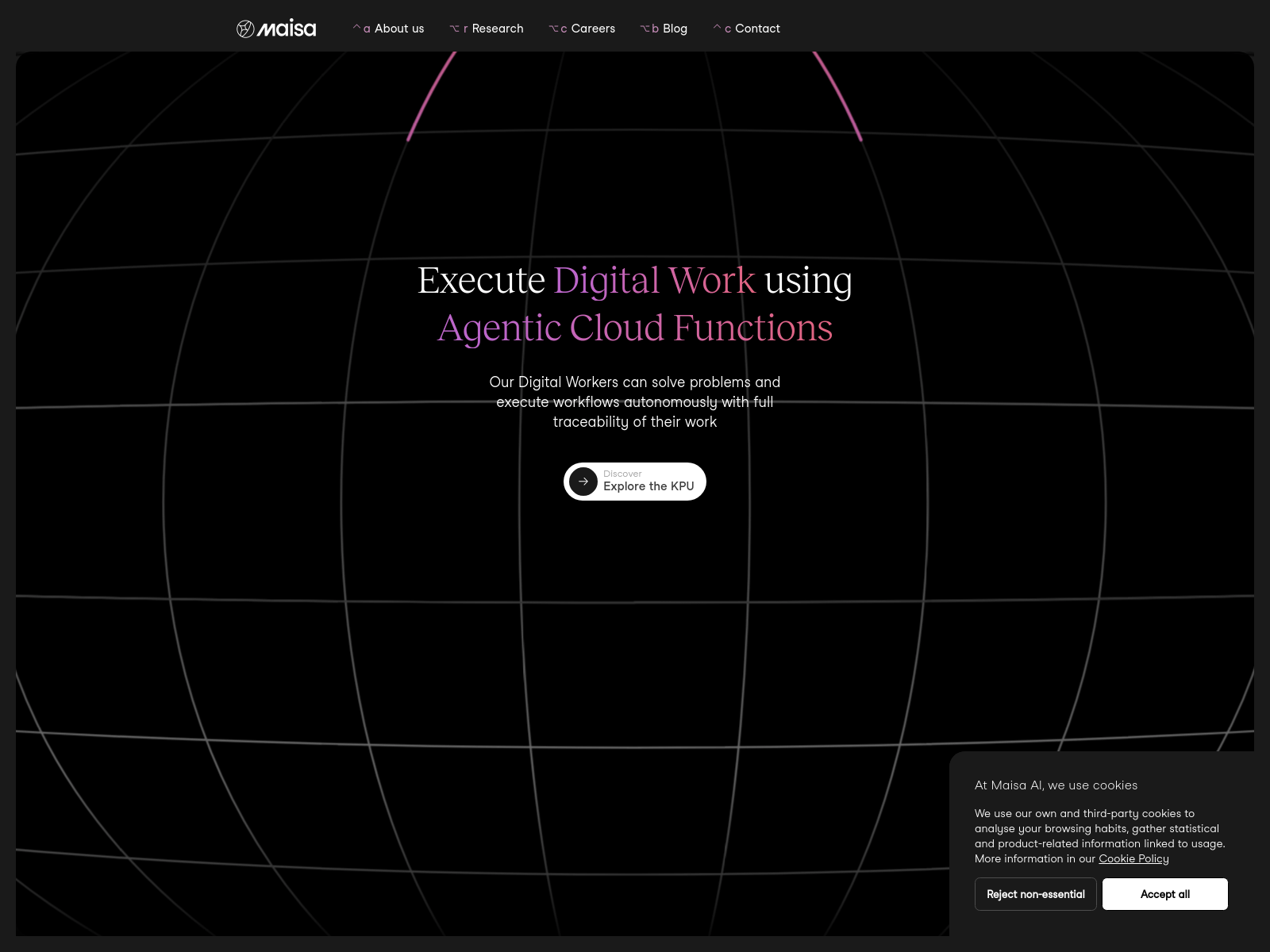Click the arrow icon inside Explore the KPU button

coord(583,482)
